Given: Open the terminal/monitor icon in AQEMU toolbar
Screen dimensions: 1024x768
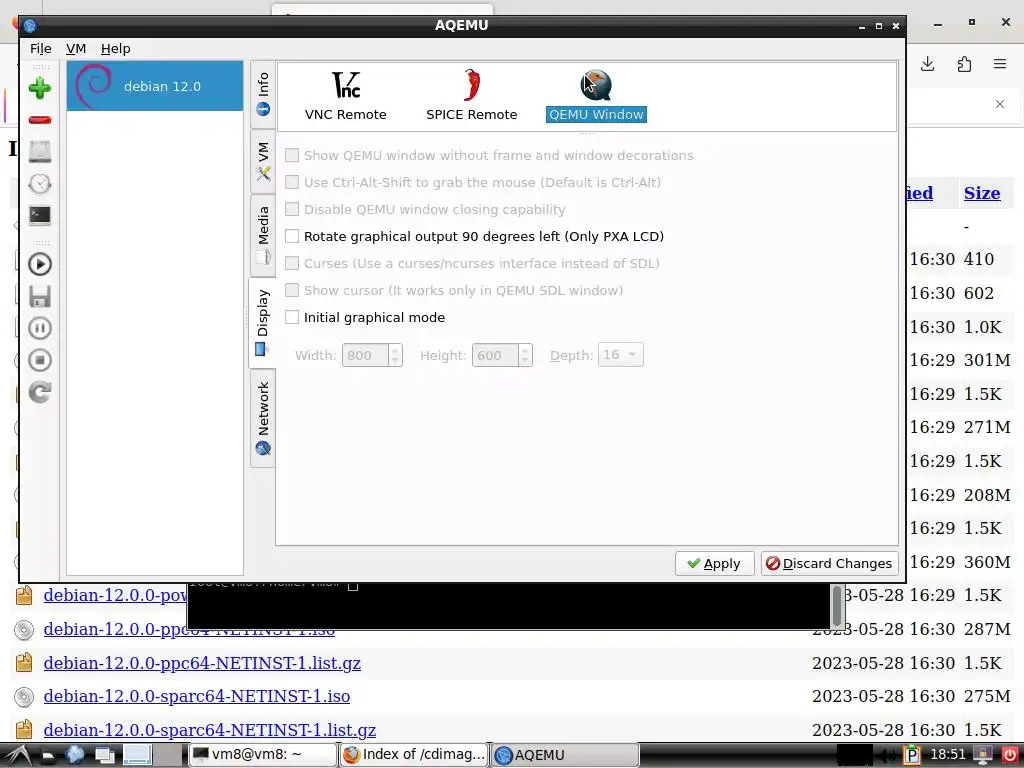Looking at the screenshot, I should click(40, 216).
